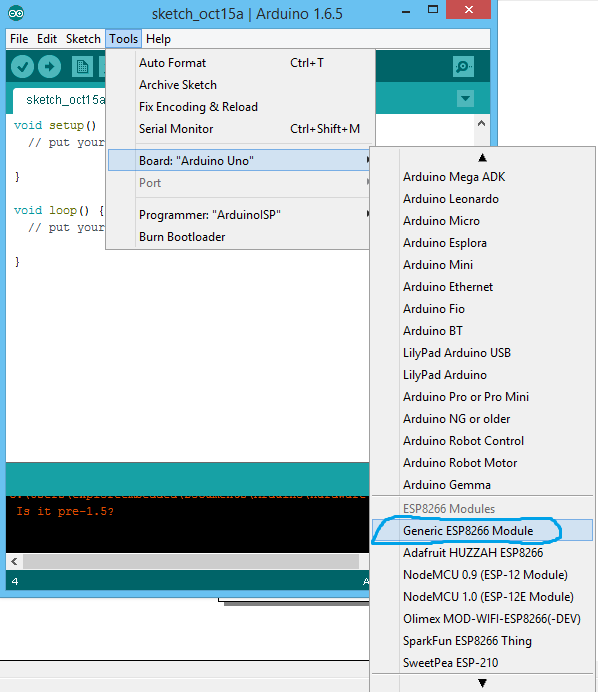
Task: Open the Sketch menu
Action: coord(83,39)
